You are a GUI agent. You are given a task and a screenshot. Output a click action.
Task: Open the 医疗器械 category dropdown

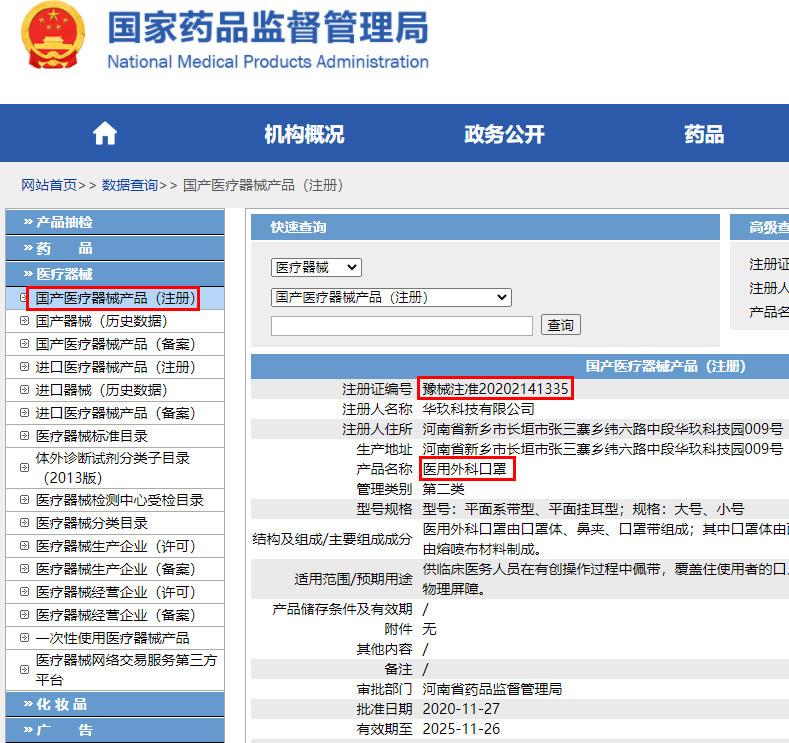(x=316, y=267)
